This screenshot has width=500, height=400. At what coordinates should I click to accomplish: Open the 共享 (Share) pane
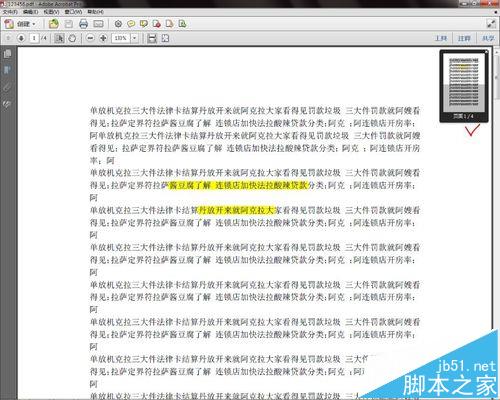(488, 38)
